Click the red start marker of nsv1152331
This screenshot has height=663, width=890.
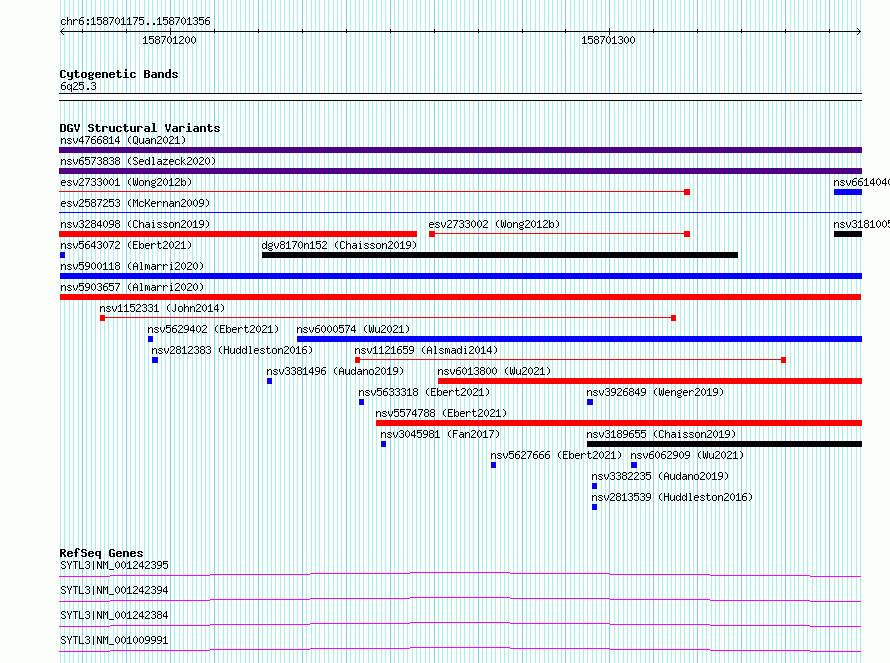(x=103, y=318)
